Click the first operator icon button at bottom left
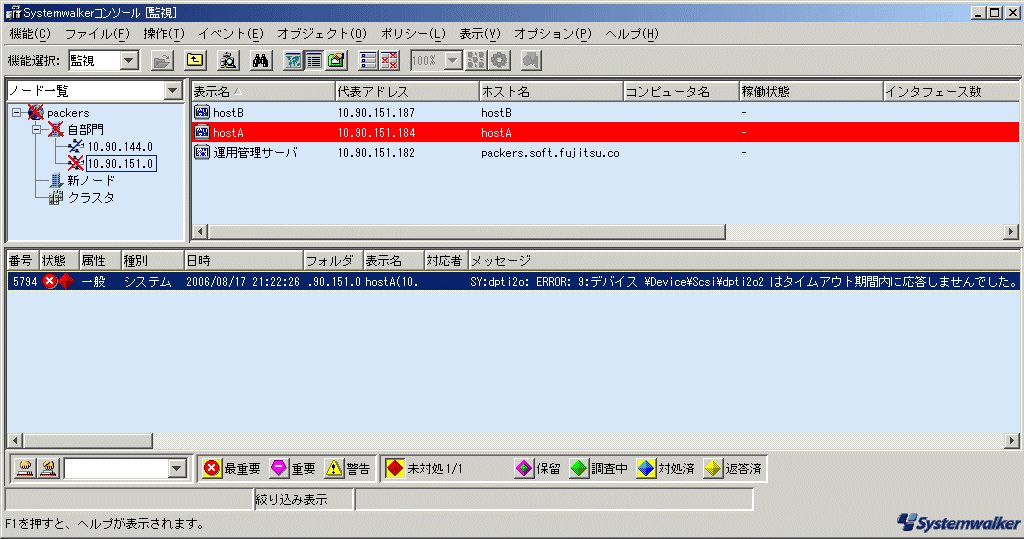Screen dimensions: 1024x539 25,468
